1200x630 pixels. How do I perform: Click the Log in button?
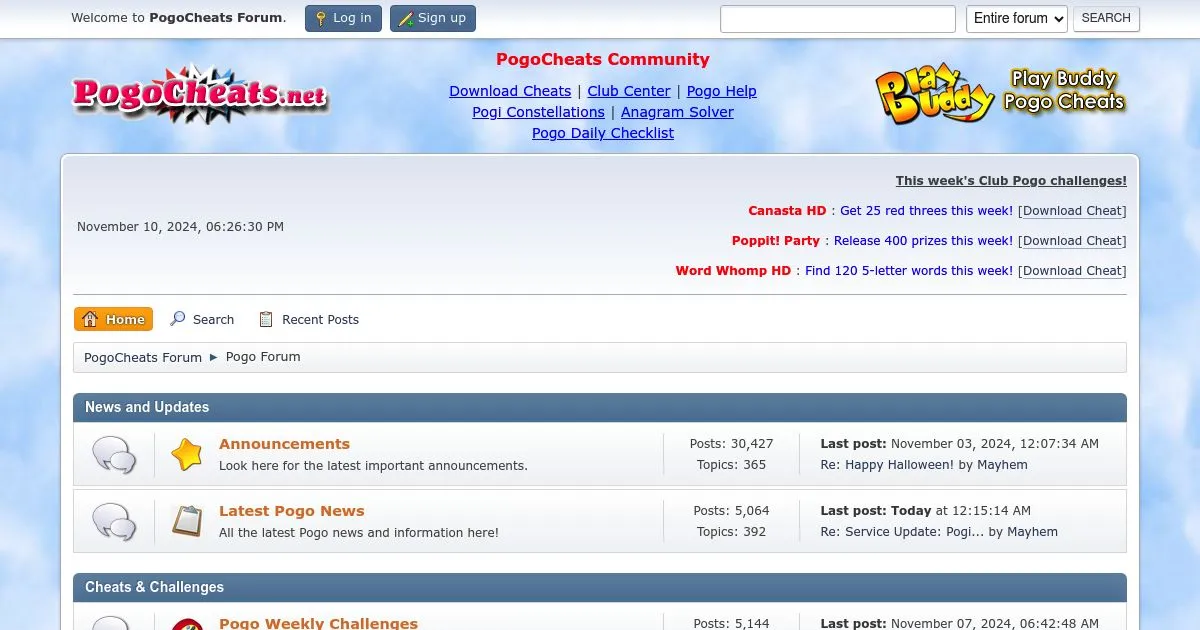click(343, 18)
